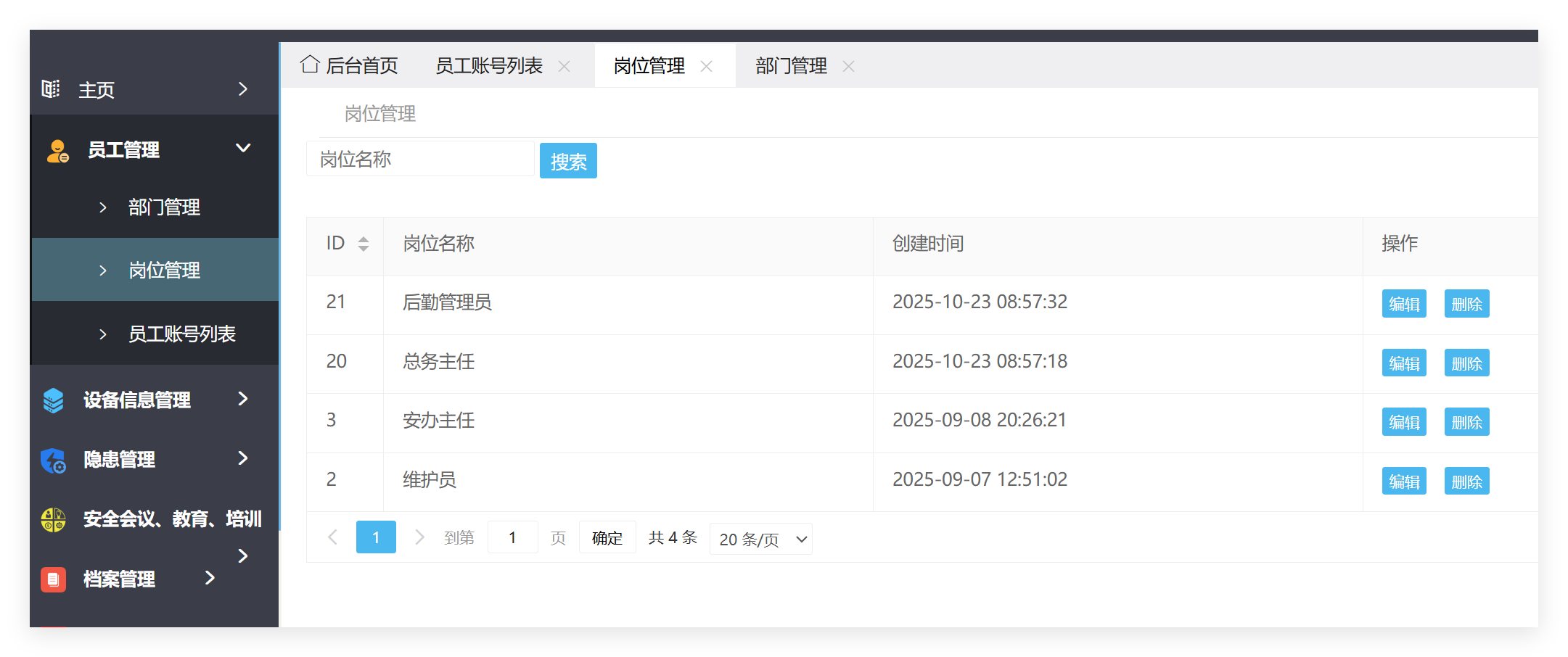Collapse the 员工管理 submenu chevron
Image resolution: width=1568 pixels, height=657 pixels.
pyautogui.click(x=243, y=147)
